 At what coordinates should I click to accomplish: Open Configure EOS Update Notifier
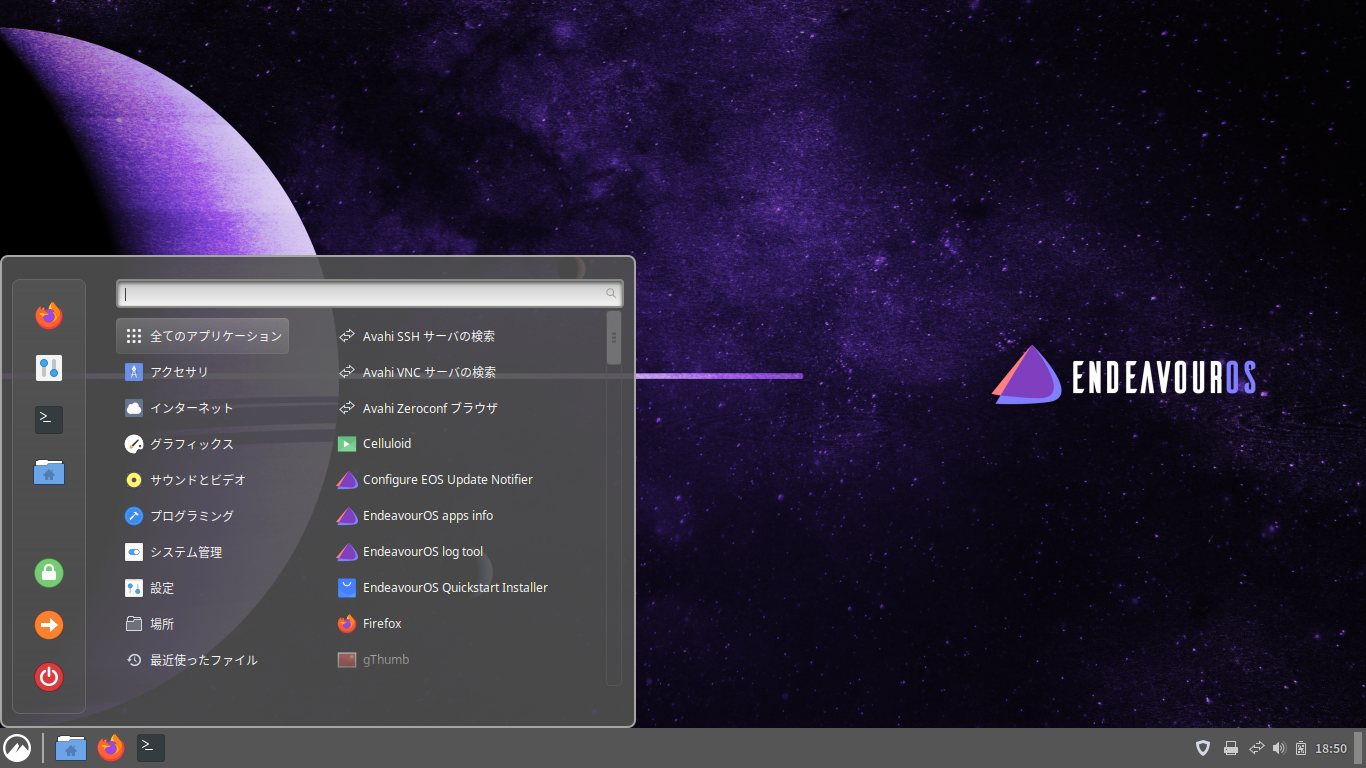pyautogui.click(x=467, y=480)
